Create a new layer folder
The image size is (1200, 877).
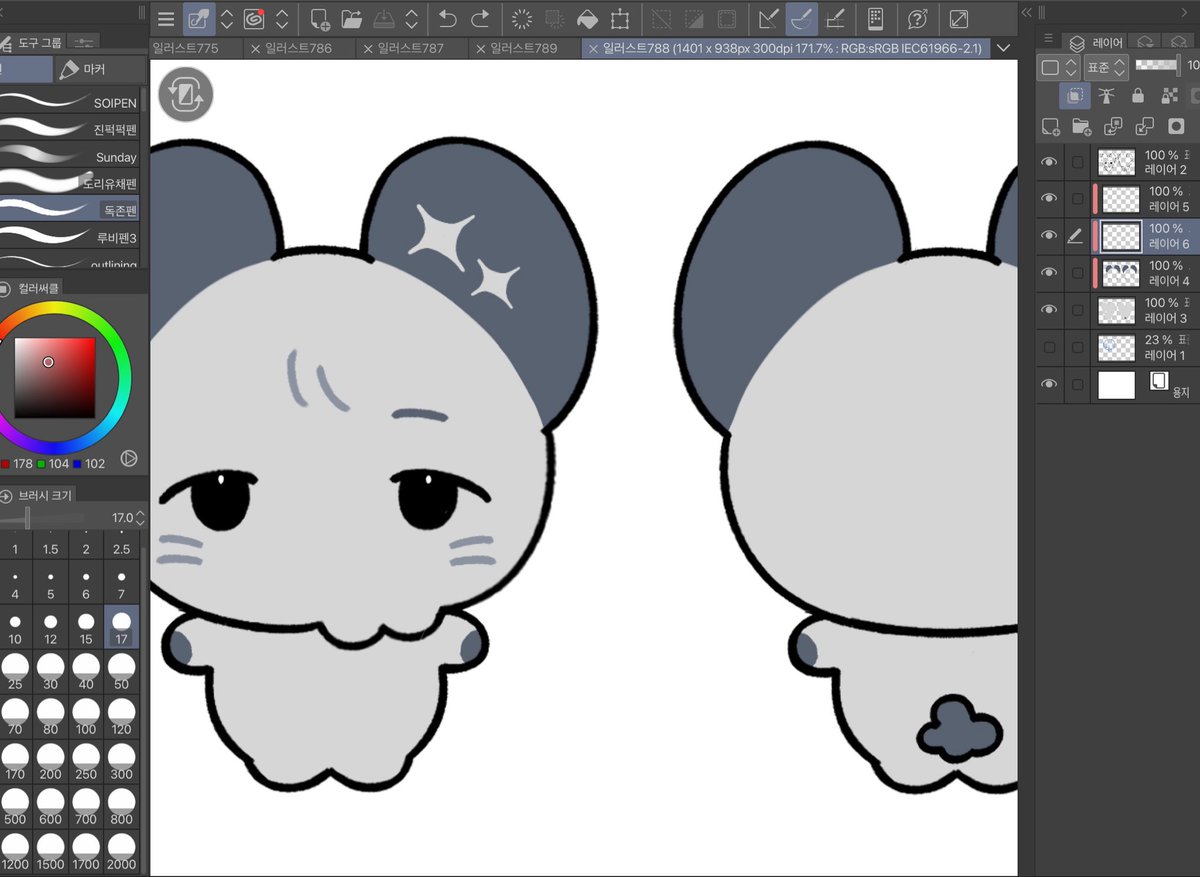point(1081,127)
